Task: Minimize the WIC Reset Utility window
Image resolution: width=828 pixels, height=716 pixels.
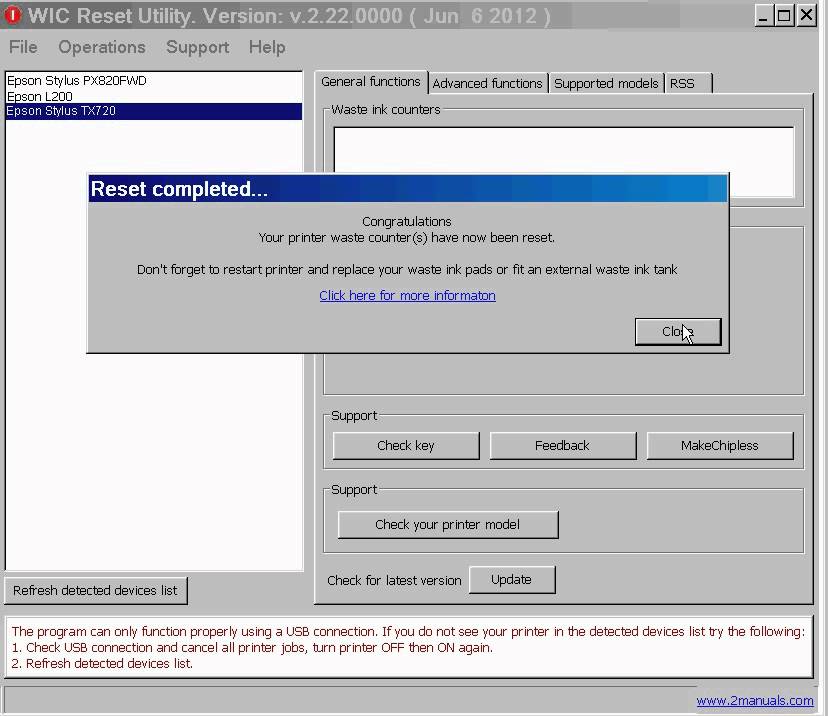Action: 763,15
